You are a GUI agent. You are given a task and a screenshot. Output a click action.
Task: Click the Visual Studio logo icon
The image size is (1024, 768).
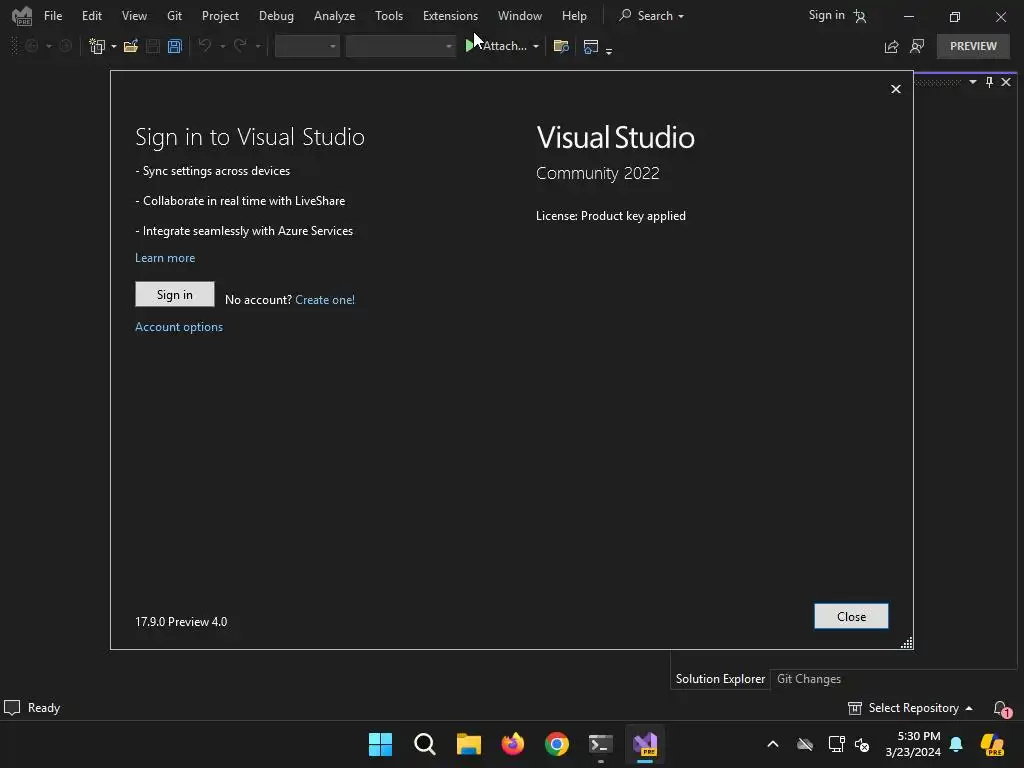click(x=22, y=16)
